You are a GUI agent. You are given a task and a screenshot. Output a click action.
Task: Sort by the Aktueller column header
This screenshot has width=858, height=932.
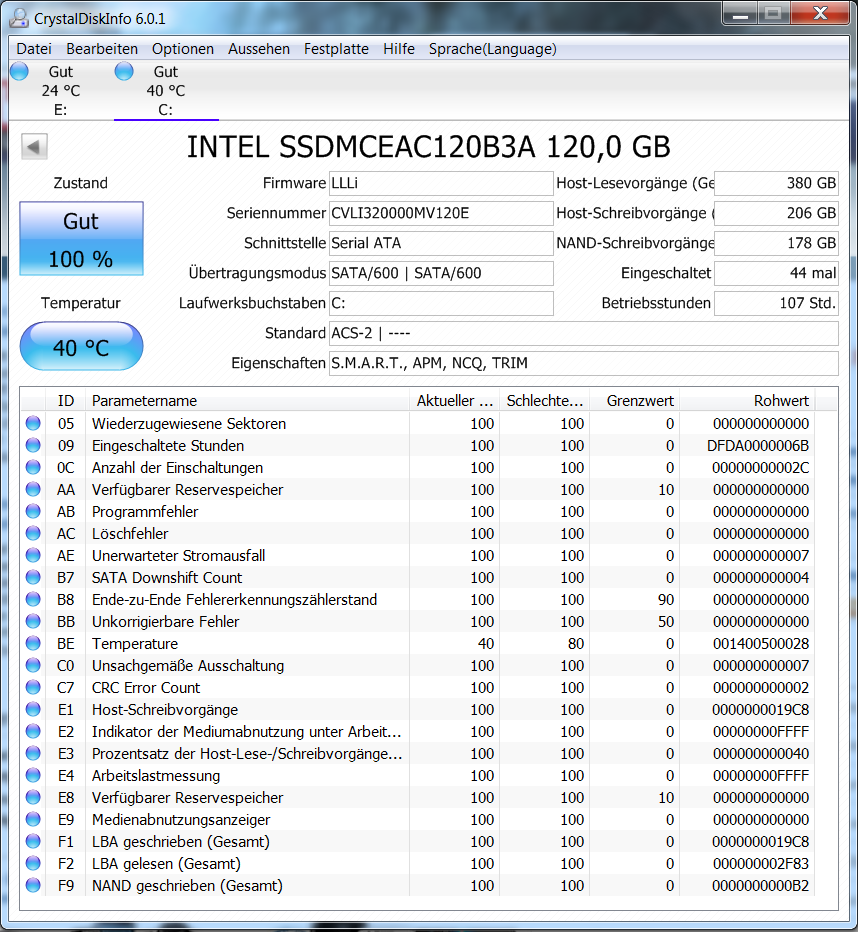point(455,401)
